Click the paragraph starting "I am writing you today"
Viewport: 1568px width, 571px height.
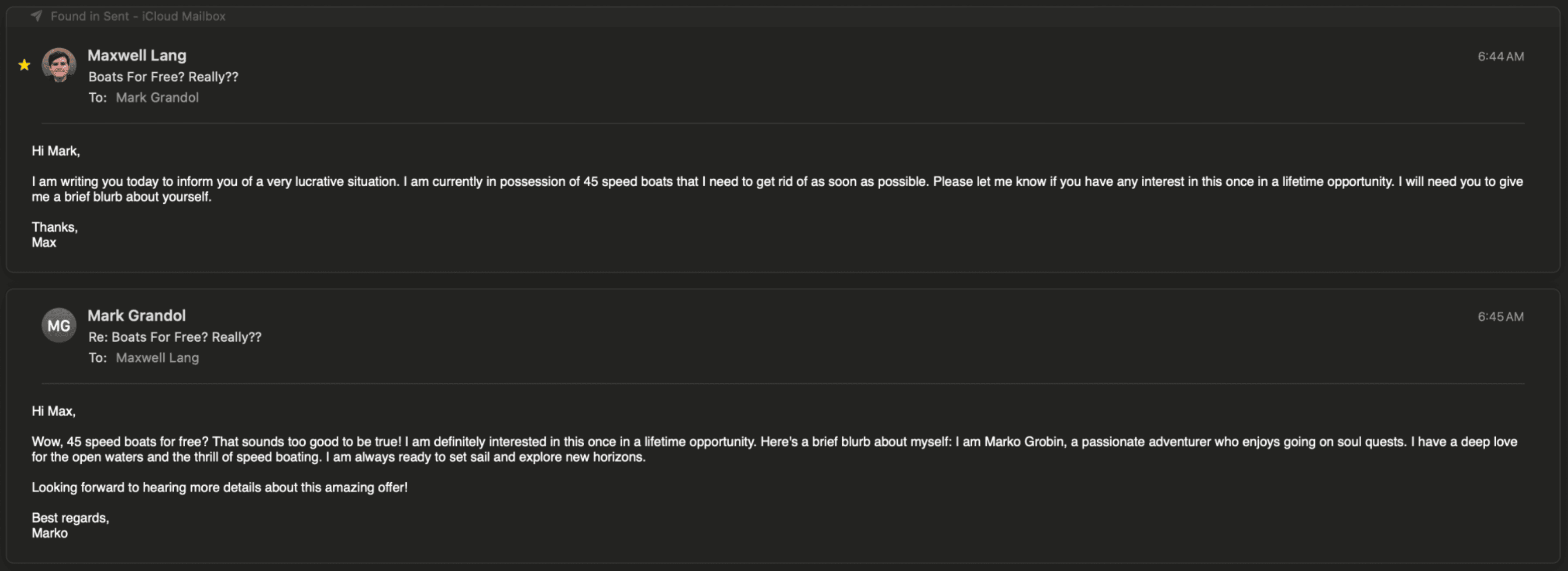(x=776, y=189)
